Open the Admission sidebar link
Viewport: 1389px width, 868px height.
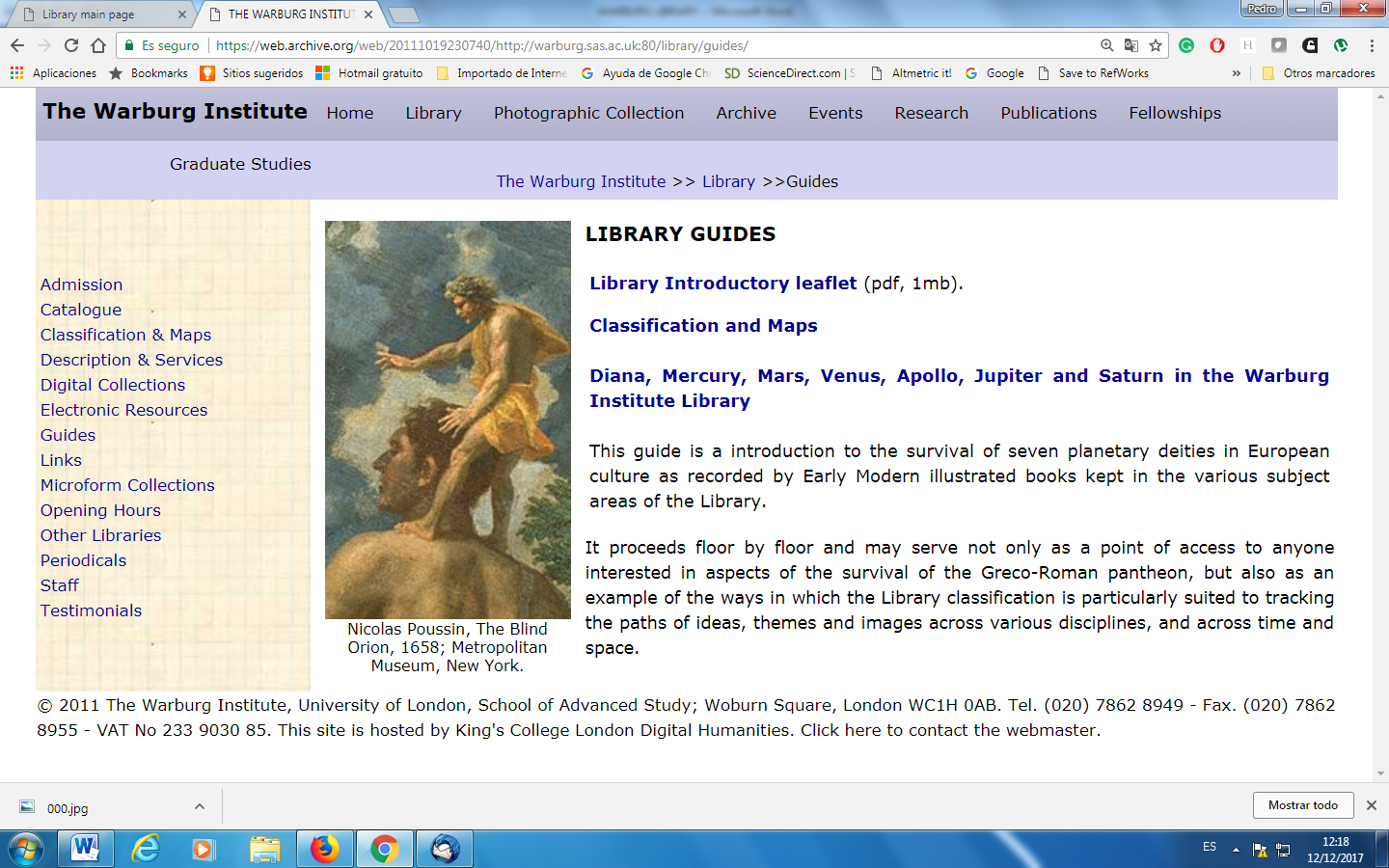[82, 285]
